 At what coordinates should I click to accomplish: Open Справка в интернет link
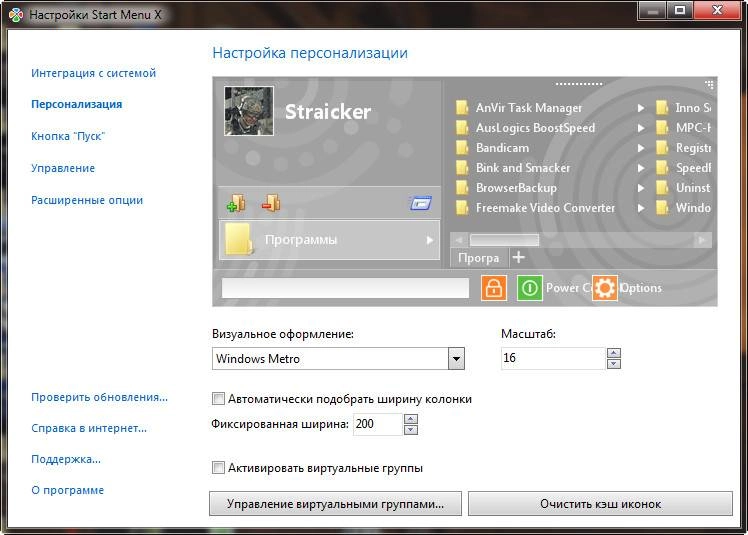[89, 428]
